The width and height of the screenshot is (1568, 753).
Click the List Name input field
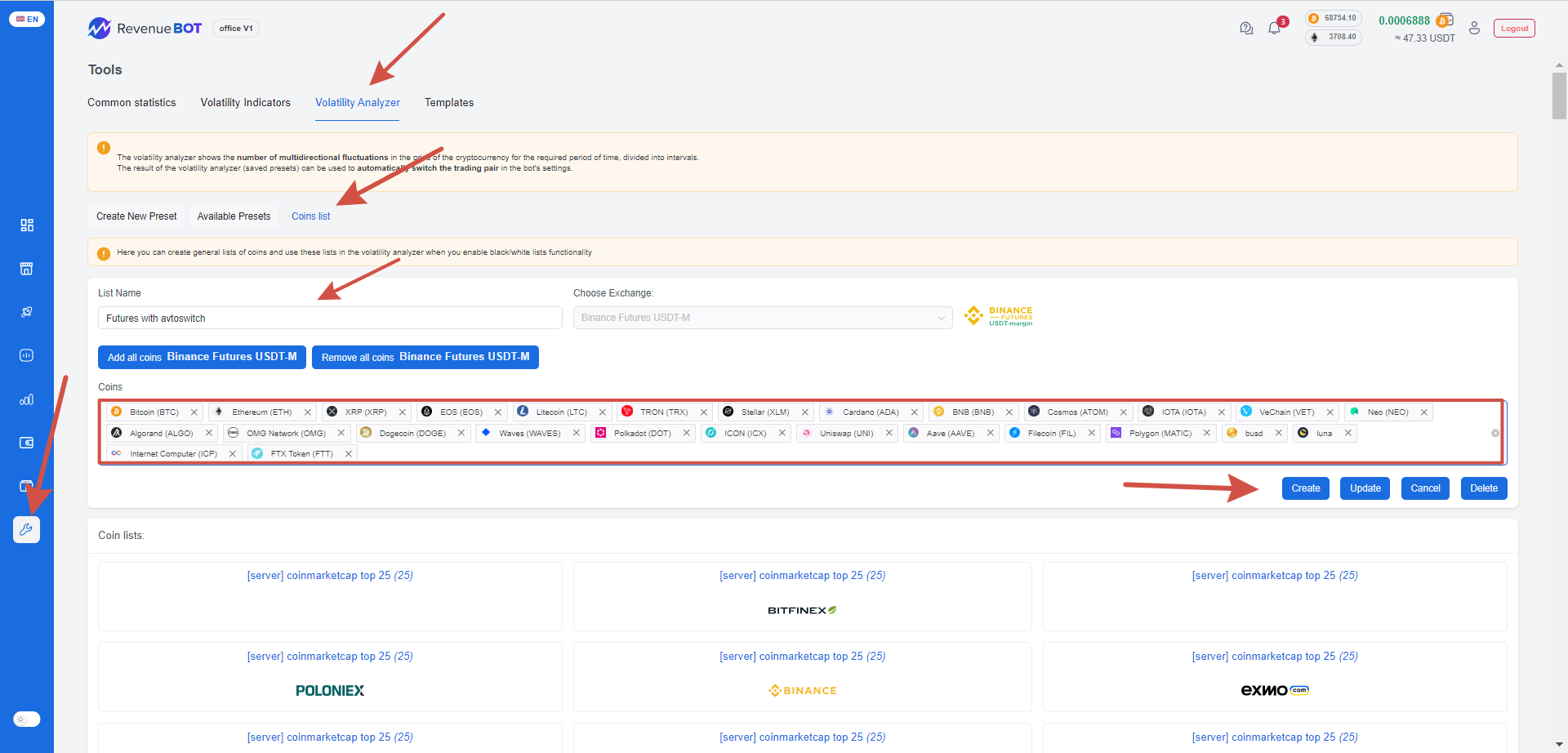[x=330, y=318]
